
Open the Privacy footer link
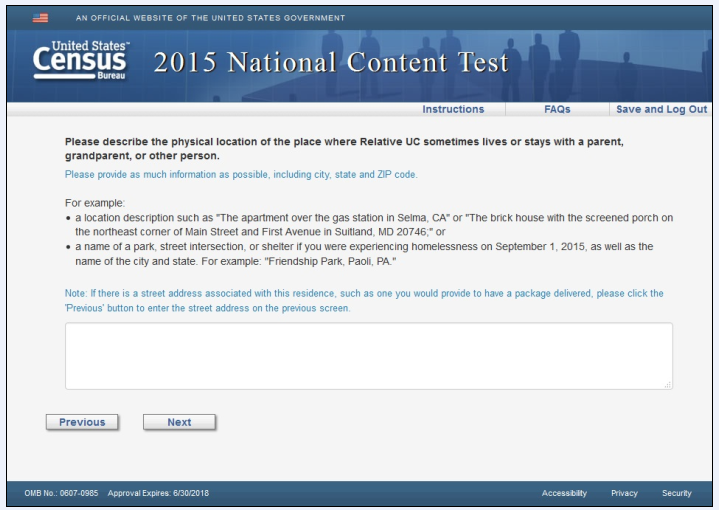click(x=624, y=494)
